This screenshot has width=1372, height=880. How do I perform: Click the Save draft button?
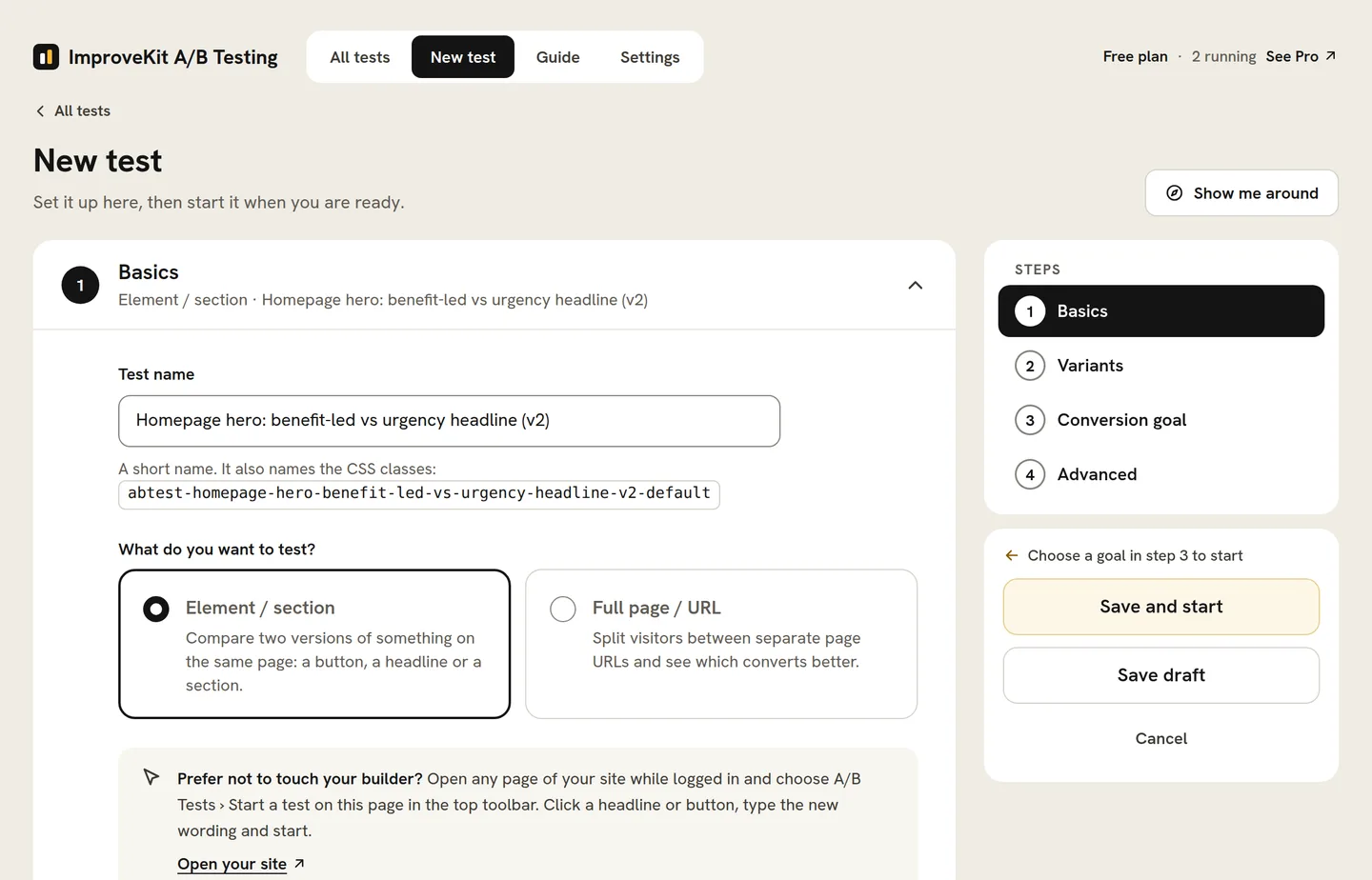[x=1161, y=675]
